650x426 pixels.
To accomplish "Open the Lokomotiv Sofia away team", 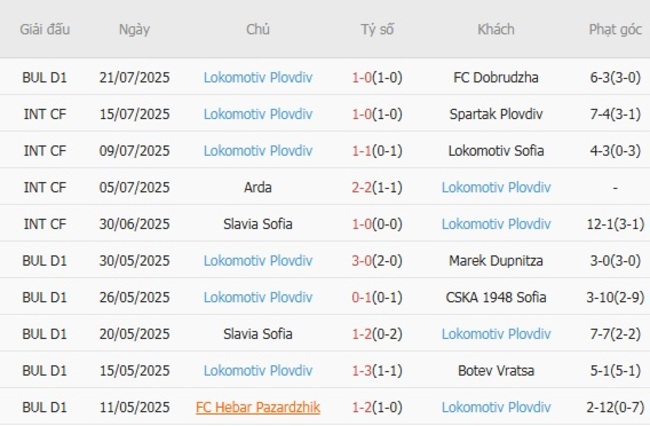I will click(496, 150).
